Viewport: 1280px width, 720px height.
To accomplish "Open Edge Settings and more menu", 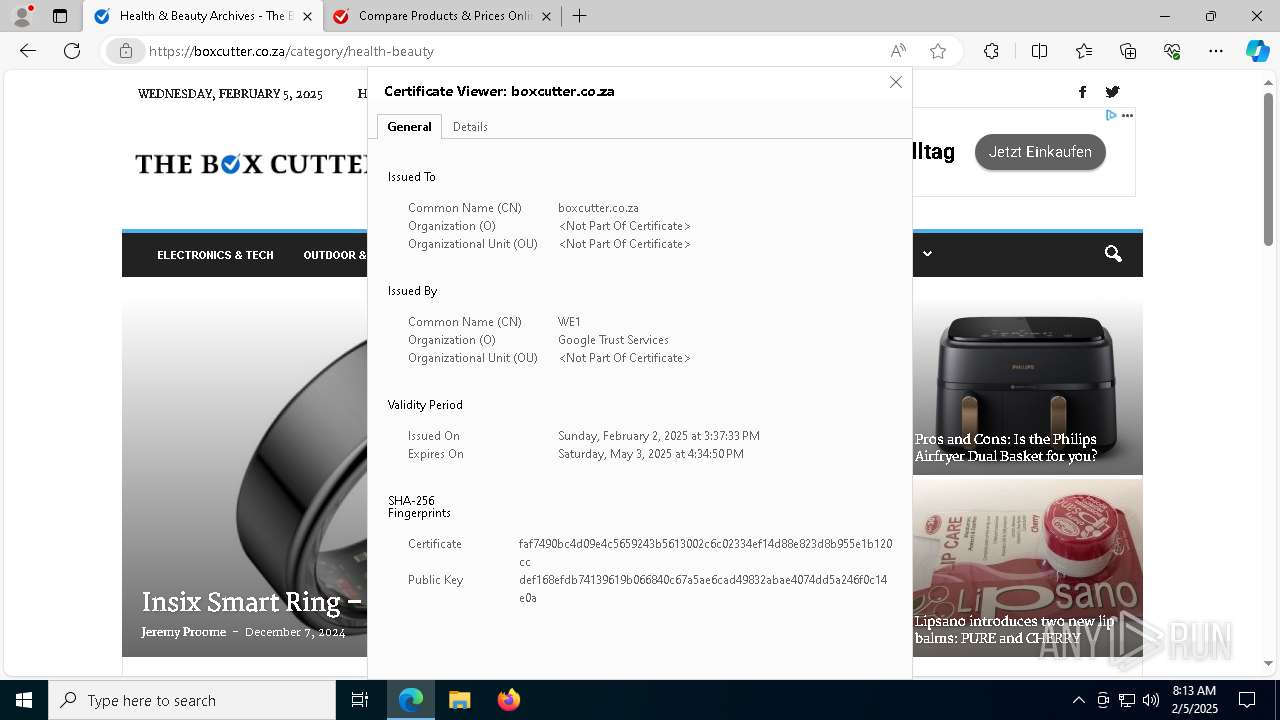I will click(1216, 51).
